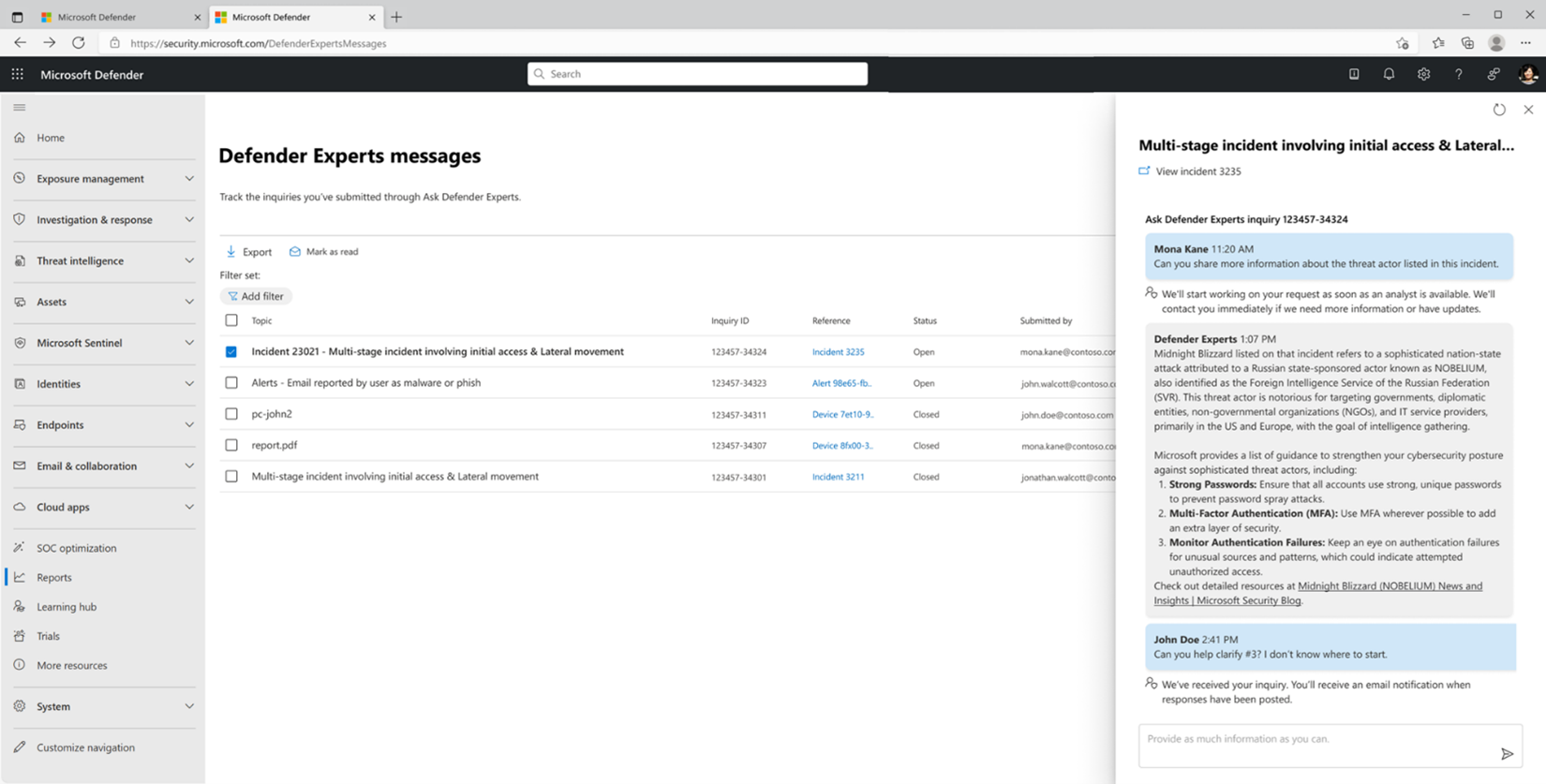This screenshot has width=1546, height=784.
Task: Refresh the inquiry panel
Action: click(1499, 110)
